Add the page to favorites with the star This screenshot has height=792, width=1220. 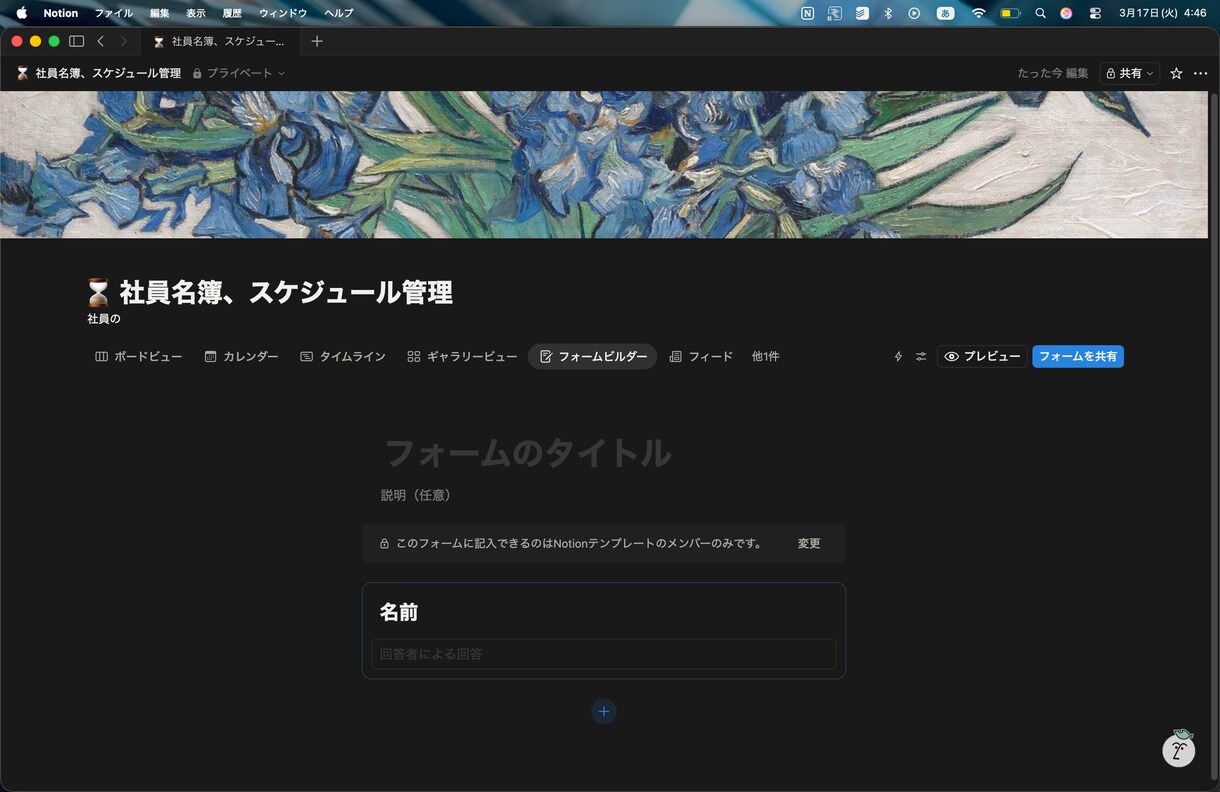[1176, 73]
